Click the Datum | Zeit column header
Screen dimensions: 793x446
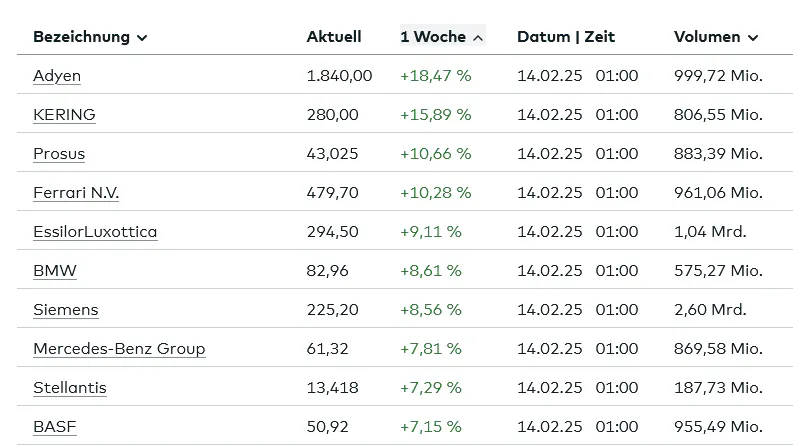[x=566, y=37]
